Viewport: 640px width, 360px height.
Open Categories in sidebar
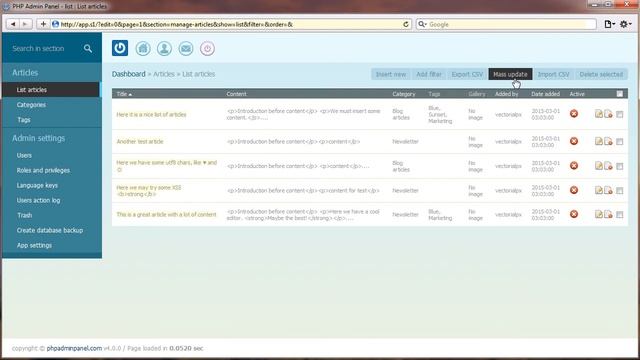31,105
